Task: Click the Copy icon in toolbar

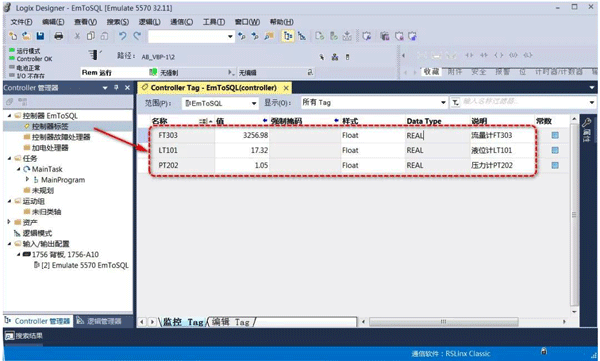Action: pos(91,36)
